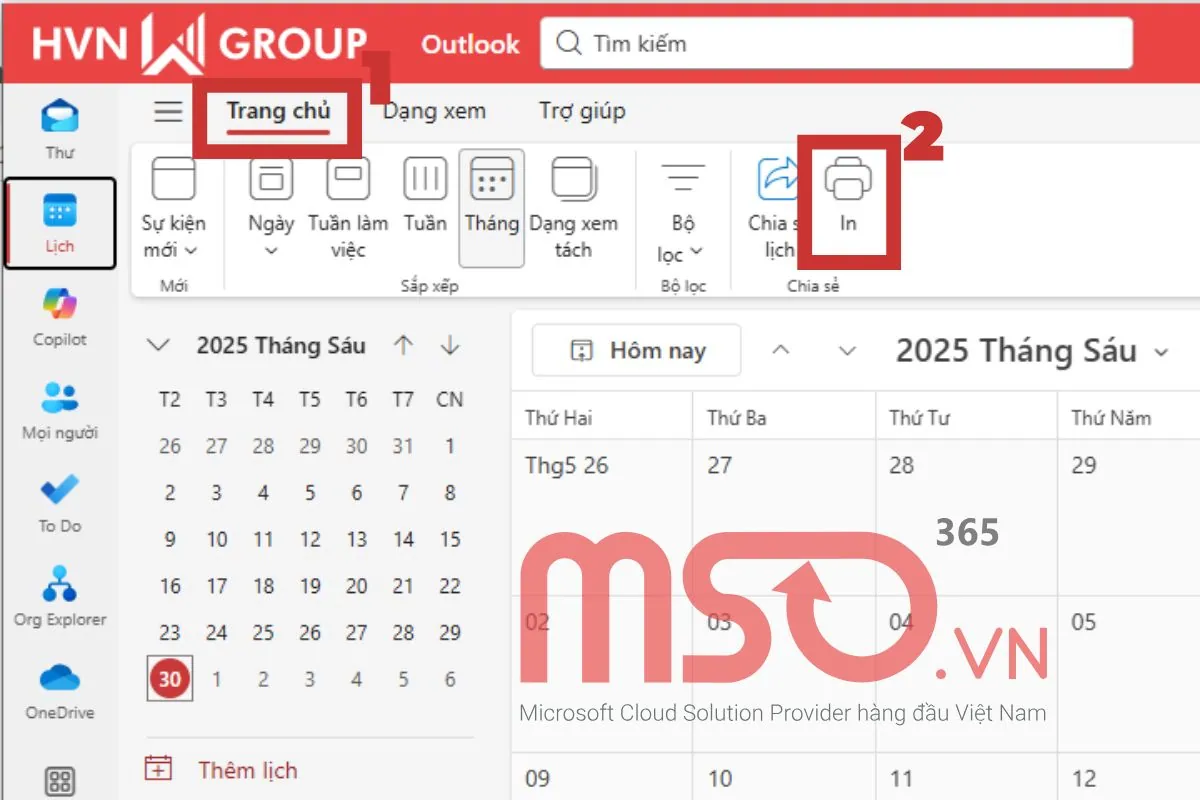Toggle the Tháng month view

click(x=491, y=205)
